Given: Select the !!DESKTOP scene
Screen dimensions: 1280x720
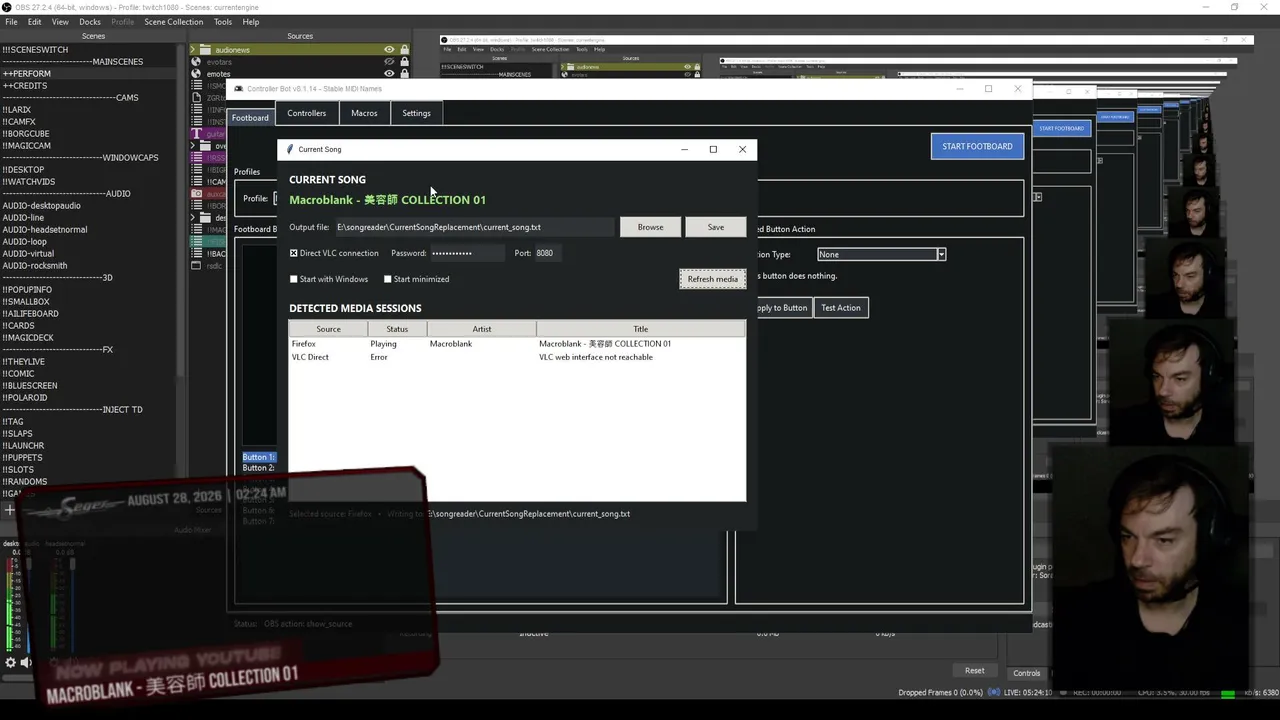Looking at the screenshot, I should tap(90, 170).
